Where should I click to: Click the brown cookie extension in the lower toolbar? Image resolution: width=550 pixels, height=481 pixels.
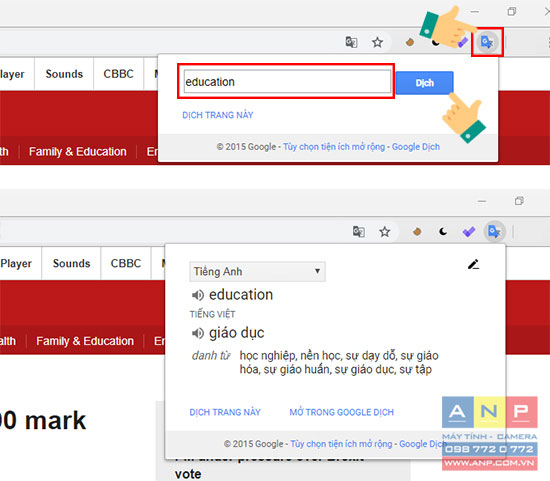[x=417, y=232]
